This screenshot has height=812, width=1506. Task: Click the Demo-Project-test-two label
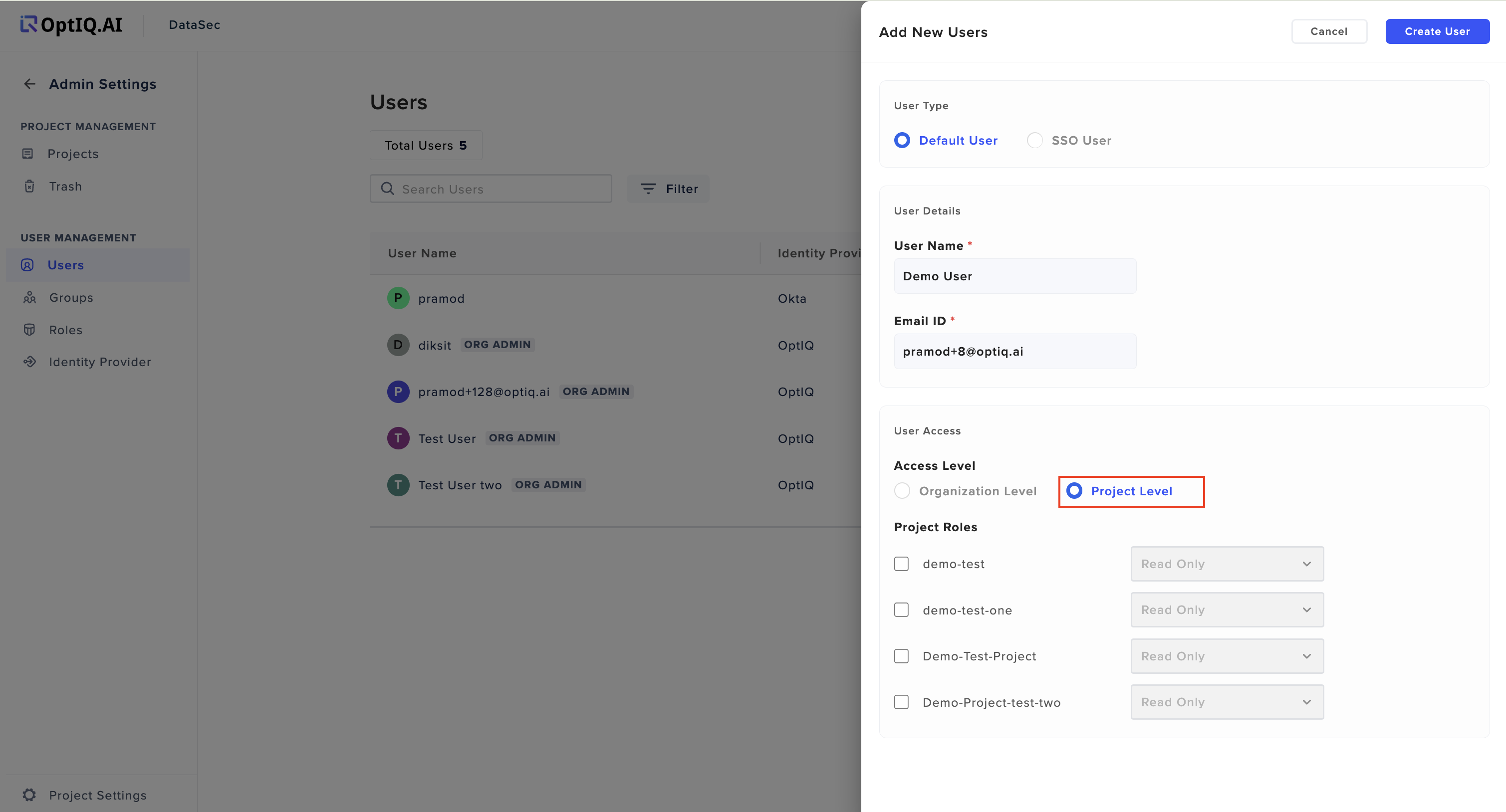[992, 703]
